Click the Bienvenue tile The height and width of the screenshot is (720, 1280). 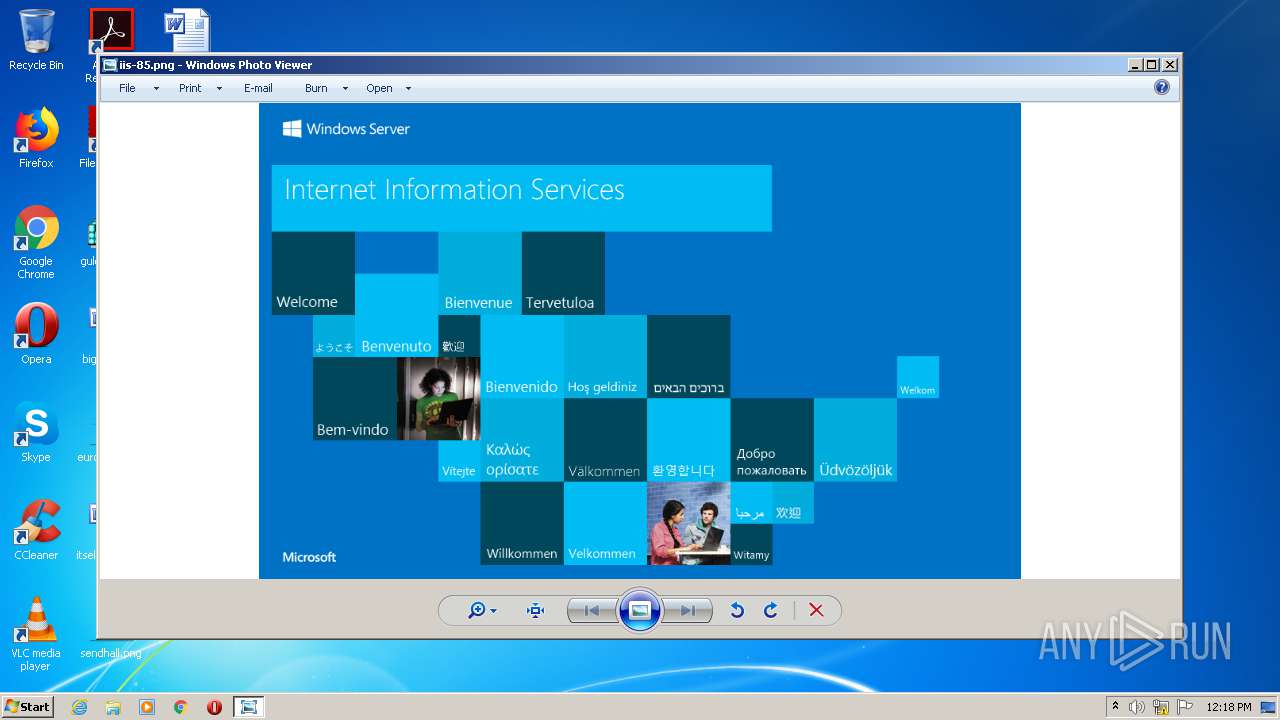[479, 273]
